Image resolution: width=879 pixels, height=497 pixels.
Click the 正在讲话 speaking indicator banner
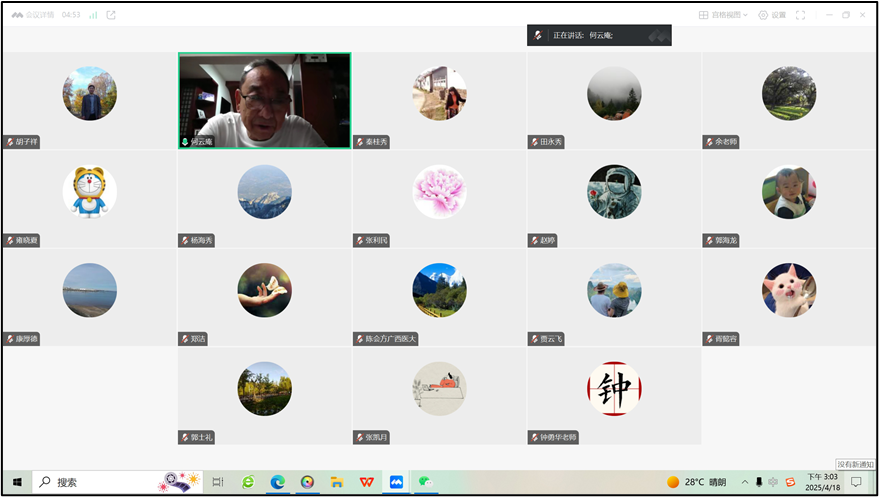[599, 35]
